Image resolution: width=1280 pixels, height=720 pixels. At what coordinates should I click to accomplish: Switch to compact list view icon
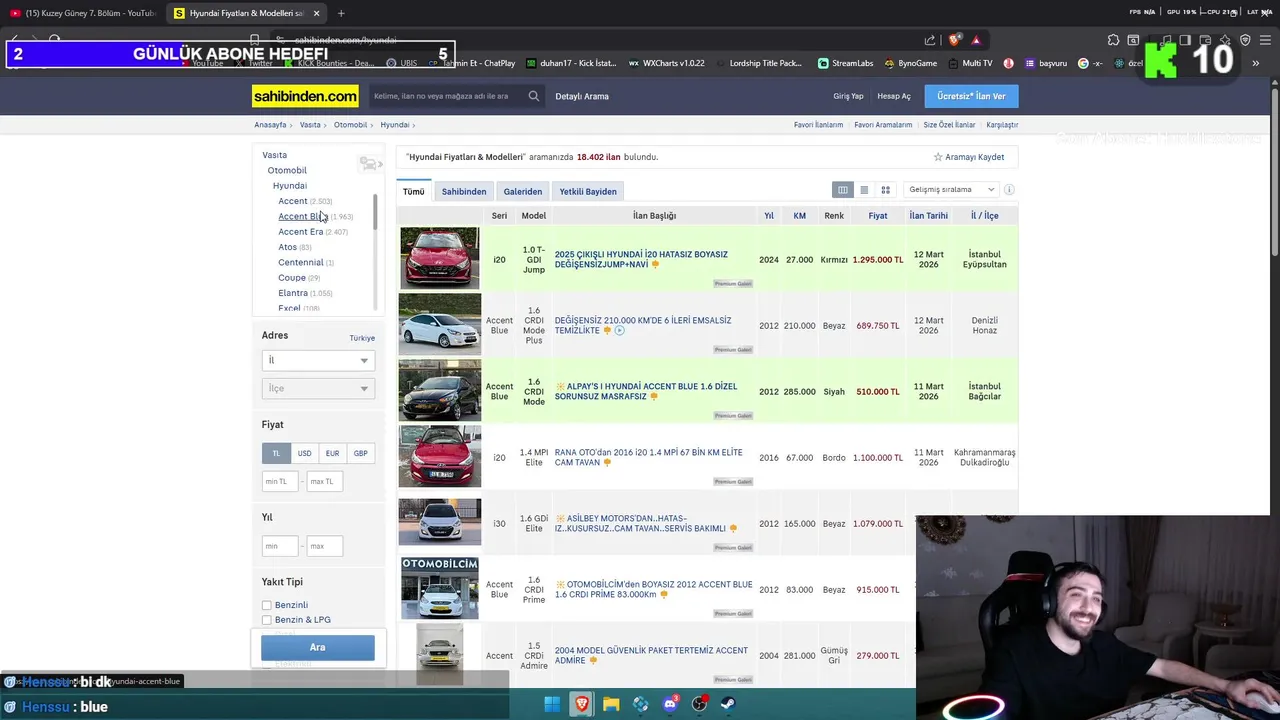864,190
